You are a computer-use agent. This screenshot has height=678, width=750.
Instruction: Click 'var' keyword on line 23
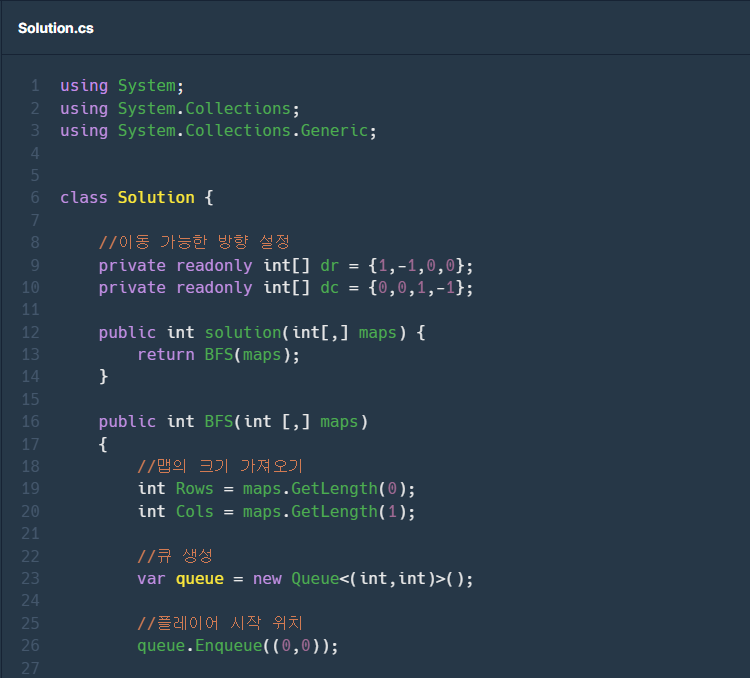click(x=151, y=579)
